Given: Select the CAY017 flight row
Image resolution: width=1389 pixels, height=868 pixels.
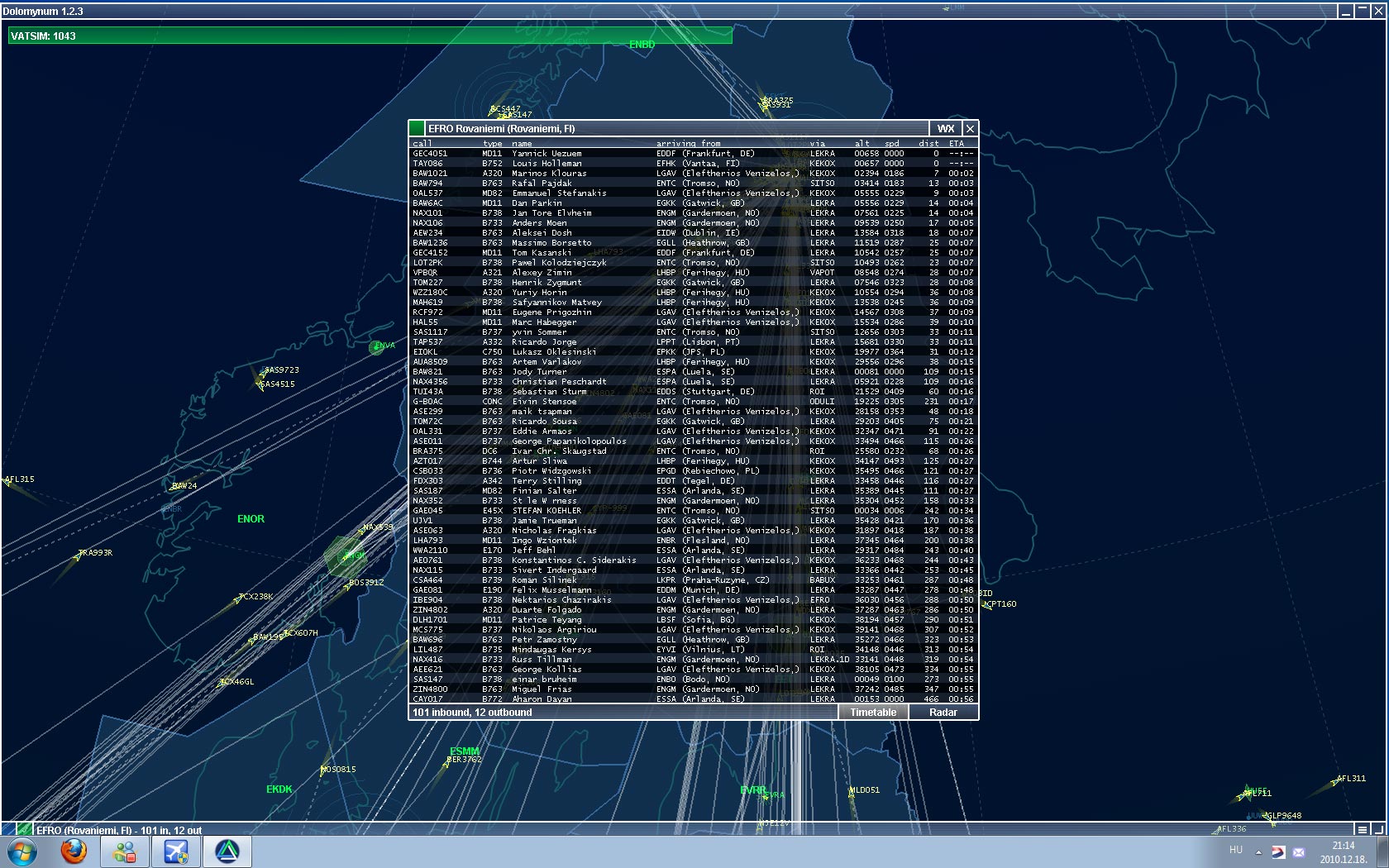Looking at the screenshot, I should pyautogui.click(x=694, y=699).
